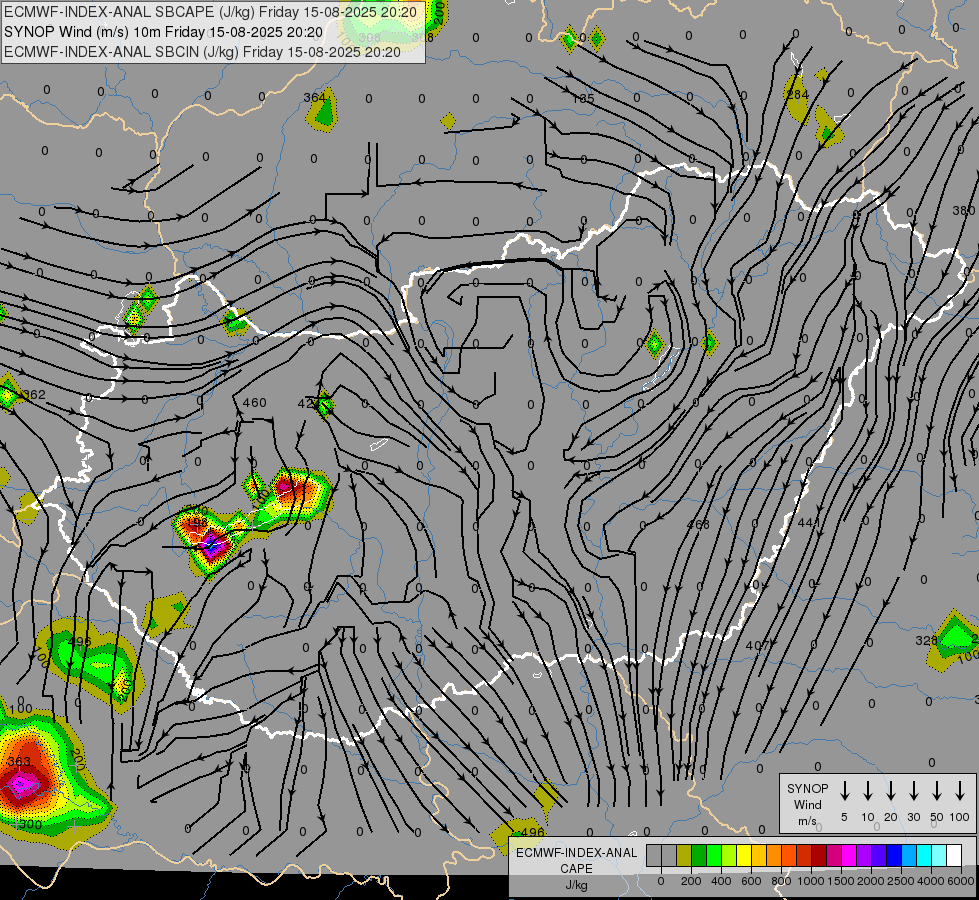Pick the bright green swatch in CAPE scale
The image size is (979, 900).
714,855
